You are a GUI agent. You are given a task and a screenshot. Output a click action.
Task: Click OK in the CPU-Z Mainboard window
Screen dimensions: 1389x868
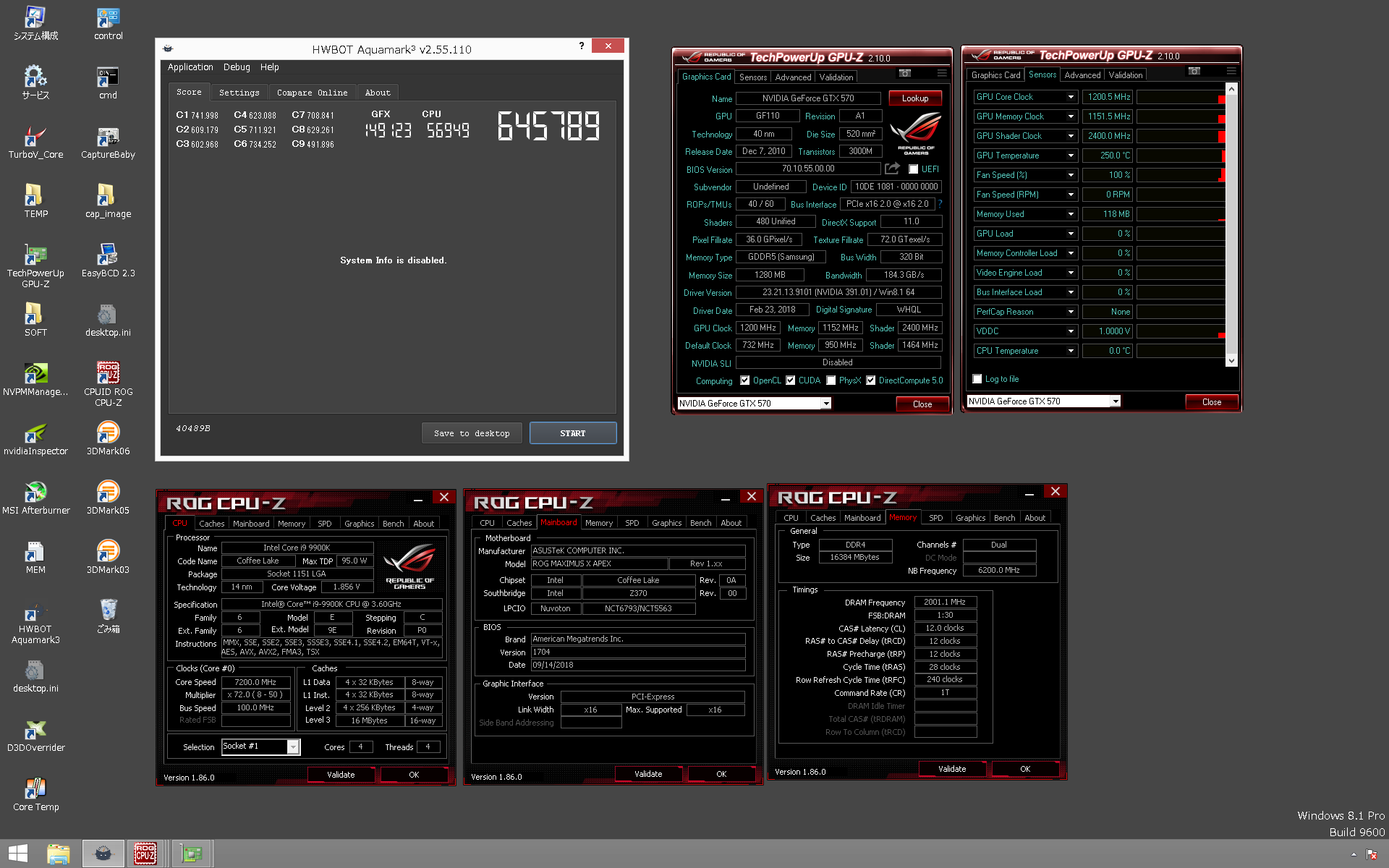721,774
